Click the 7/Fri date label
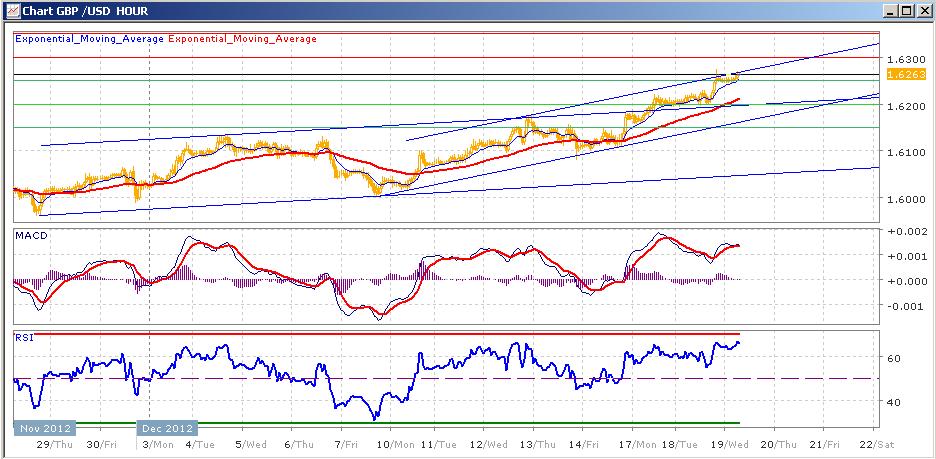 point(346,445)
